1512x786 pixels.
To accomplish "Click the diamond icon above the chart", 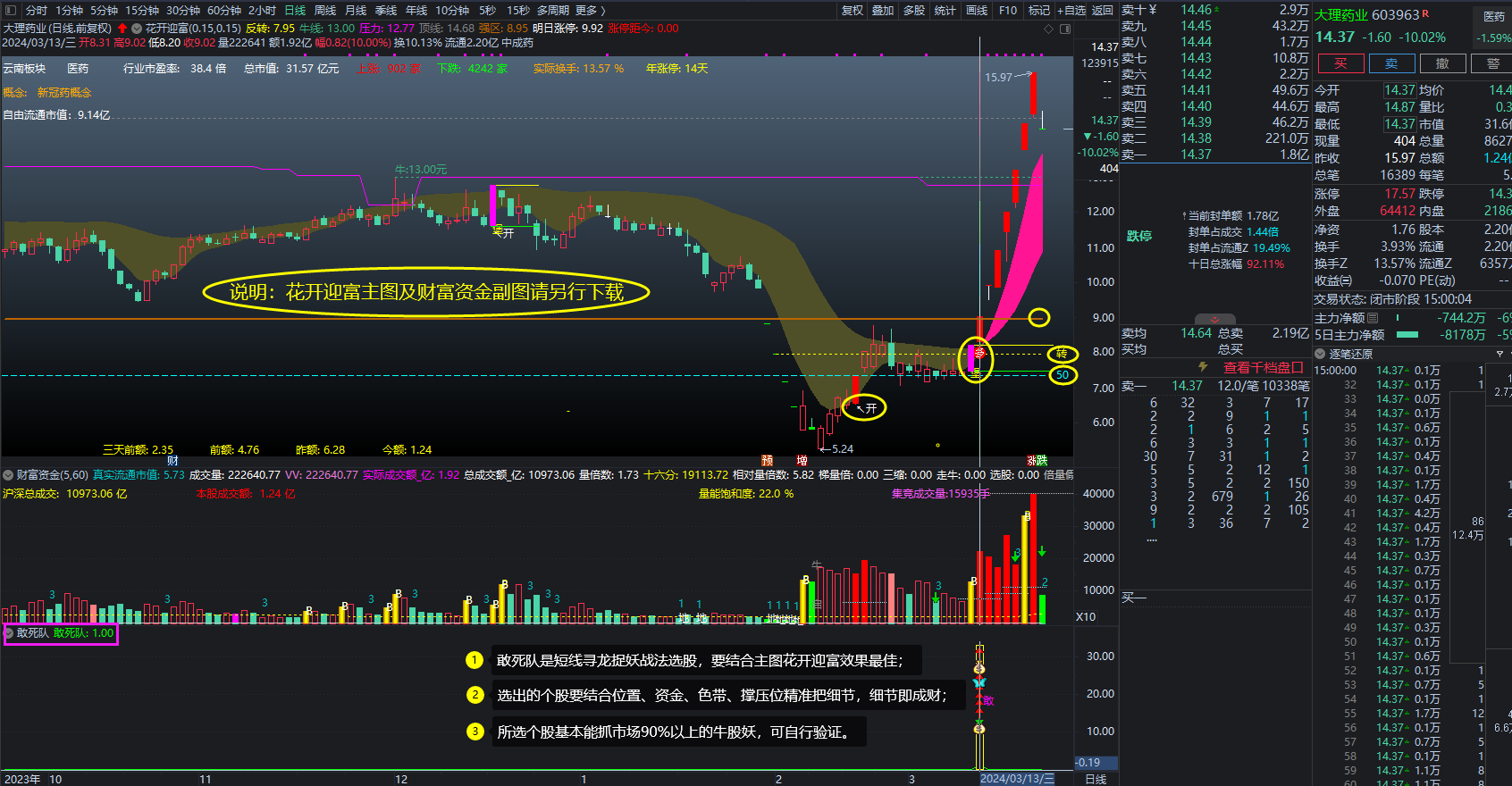I will 1048,29.
